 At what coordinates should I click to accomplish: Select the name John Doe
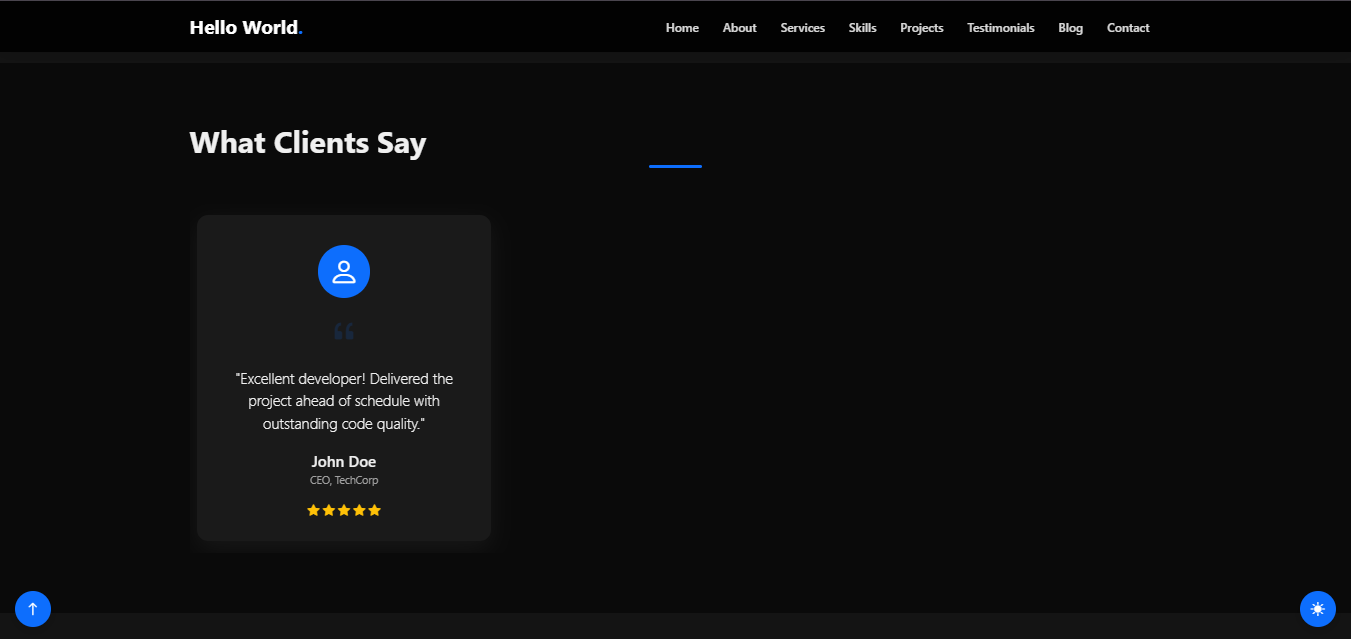click(x=344, y=461)
